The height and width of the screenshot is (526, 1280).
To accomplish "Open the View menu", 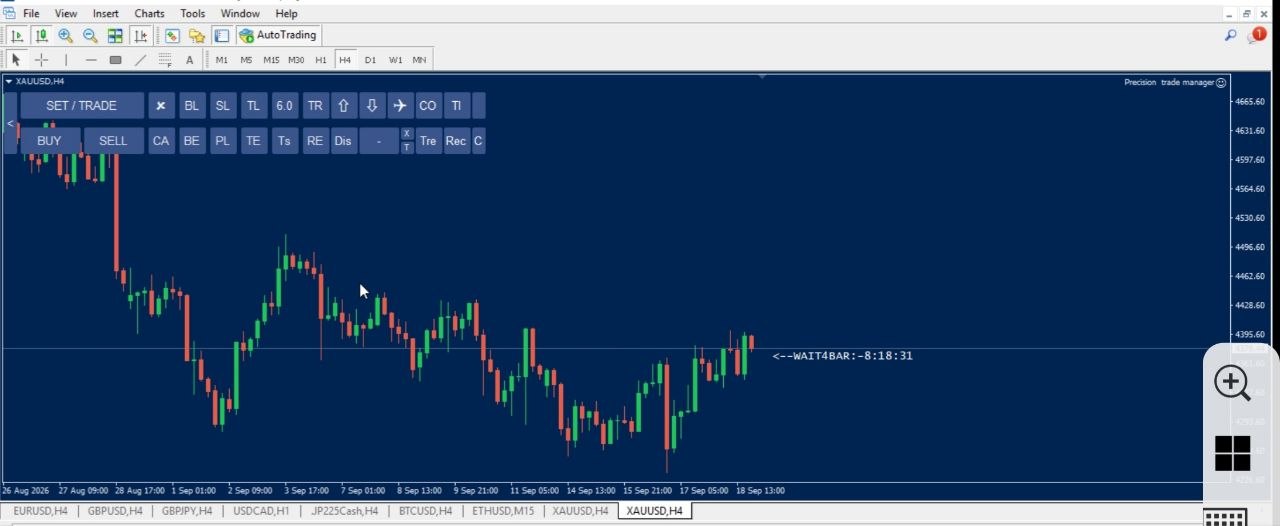I will [x=66, y=13].
